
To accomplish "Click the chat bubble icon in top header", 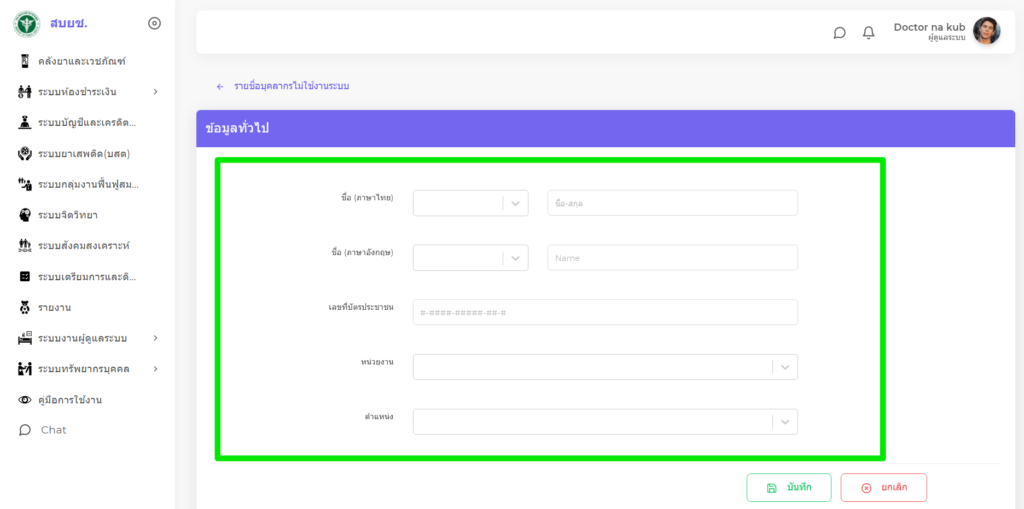I will pyautogui.click(x=839, y=33).
